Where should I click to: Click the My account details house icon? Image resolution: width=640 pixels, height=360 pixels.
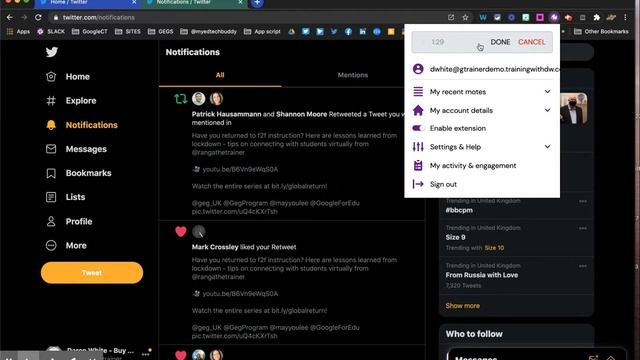click(418, 110)
